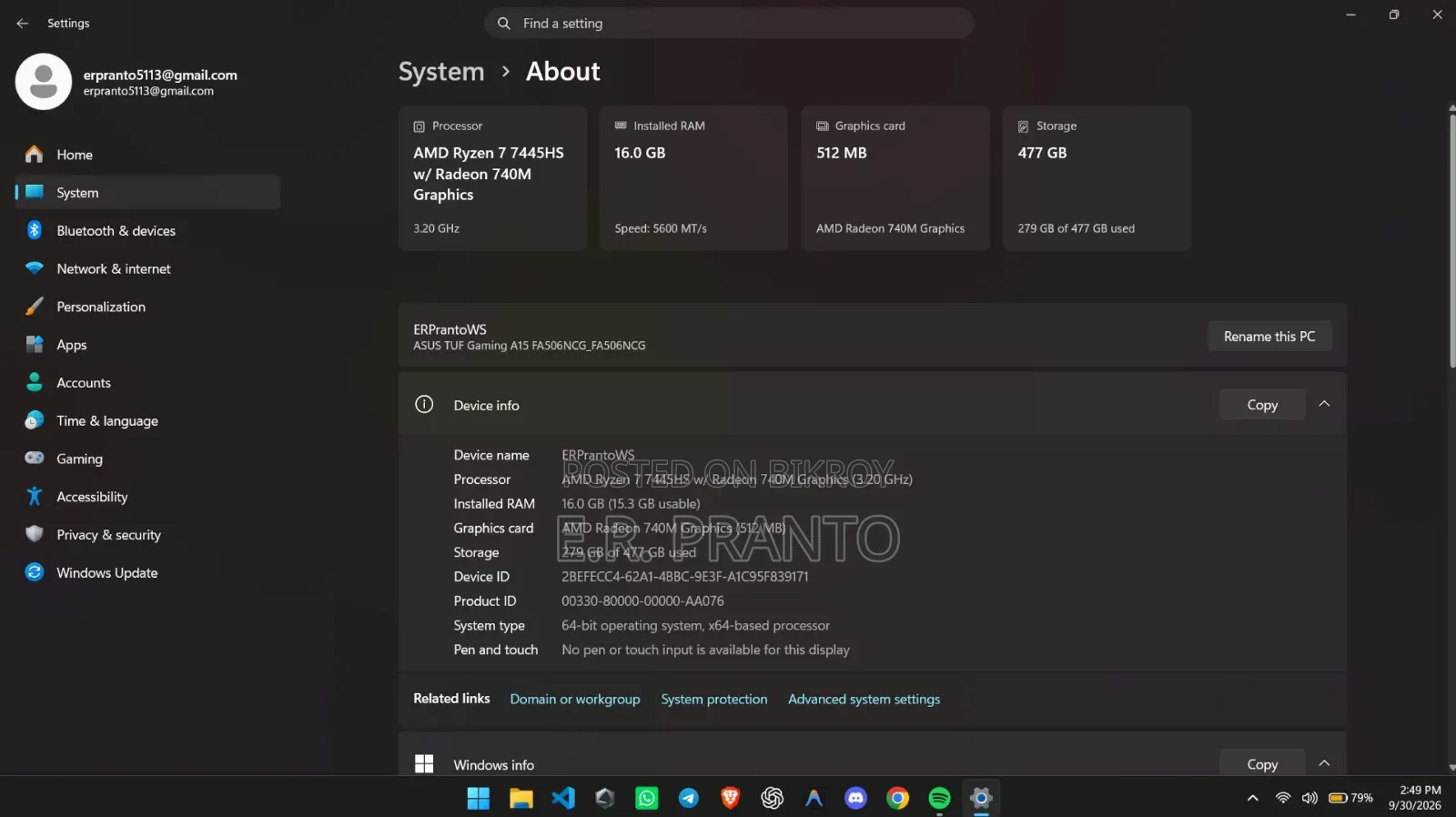The image size is (1456, 817).
Task: Open ChatGPT from the taskbar
Action: click(x=773, y=799)
